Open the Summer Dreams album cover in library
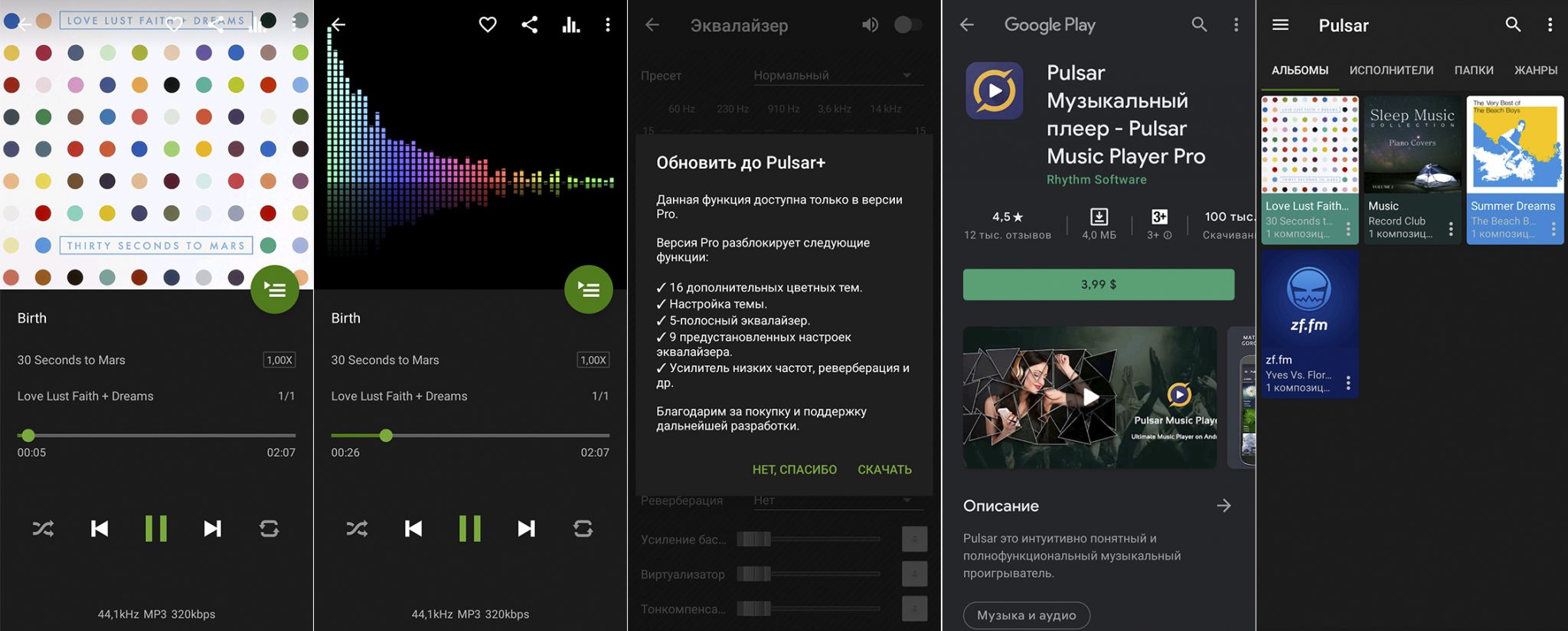Viewport: 1568px width, 631px height. tap(1515, 145)
